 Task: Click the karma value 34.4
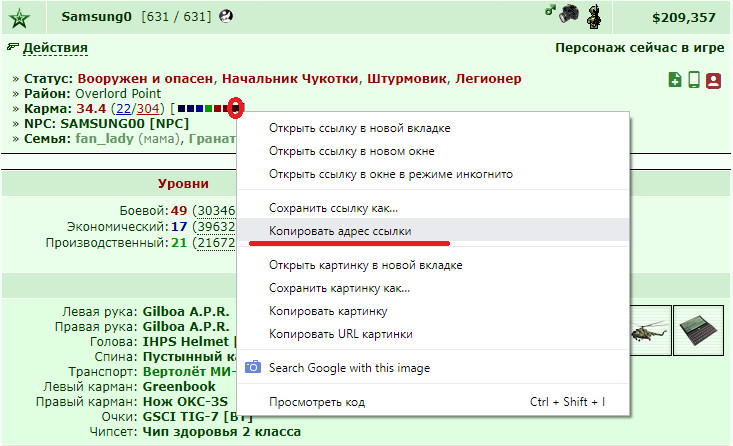[x=91, y=108]
